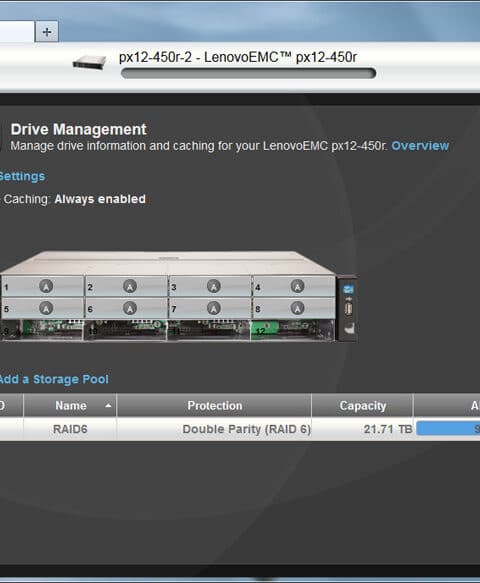Screen dimensions: 480x583
Task: Select drive bay 2 status icon
Action: coord(130,286)
